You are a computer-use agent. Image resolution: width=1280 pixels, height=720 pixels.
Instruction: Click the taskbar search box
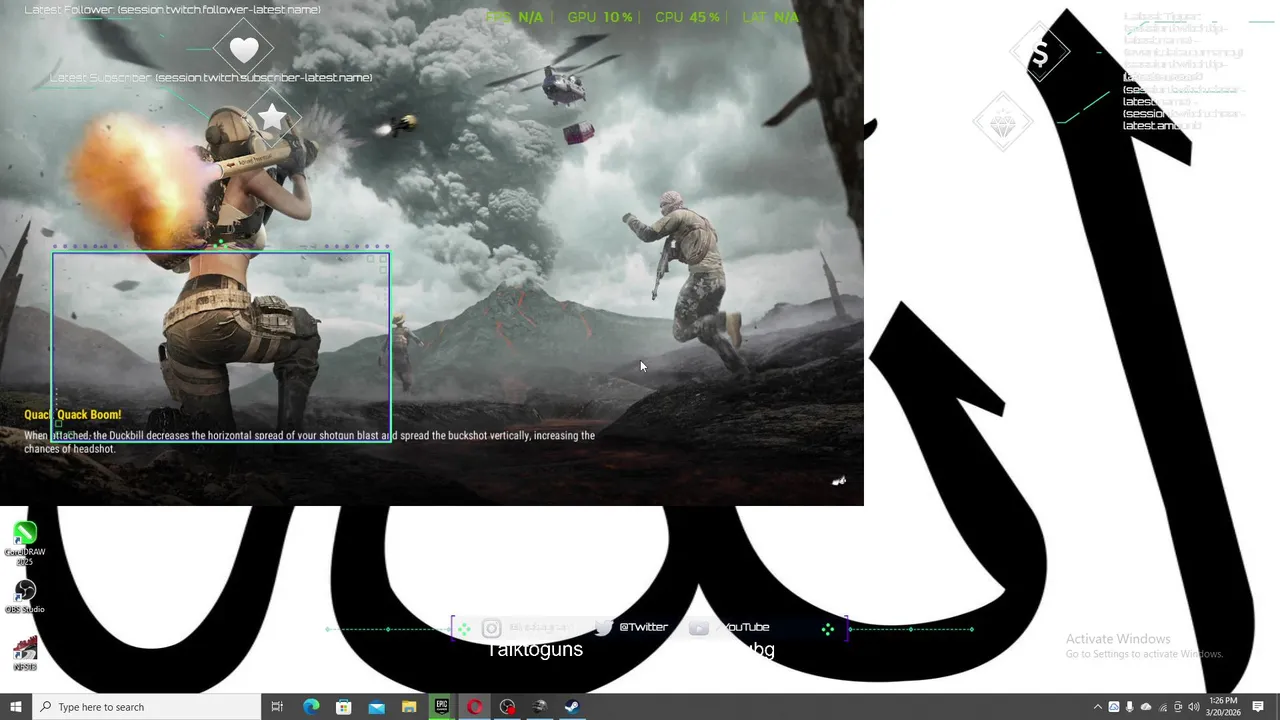[147, 707]
